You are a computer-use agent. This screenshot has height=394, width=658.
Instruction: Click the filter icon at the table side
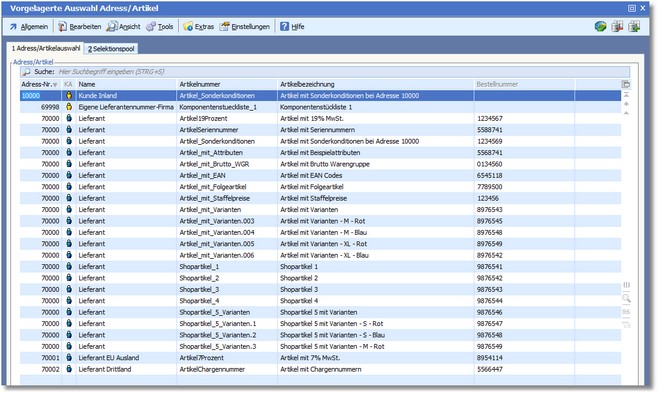626,324
